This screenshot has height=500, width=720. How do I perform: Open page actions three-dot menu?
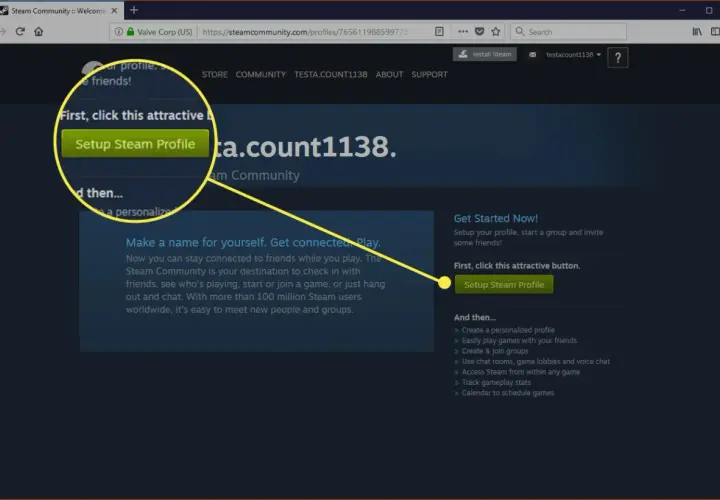point(463,31)
